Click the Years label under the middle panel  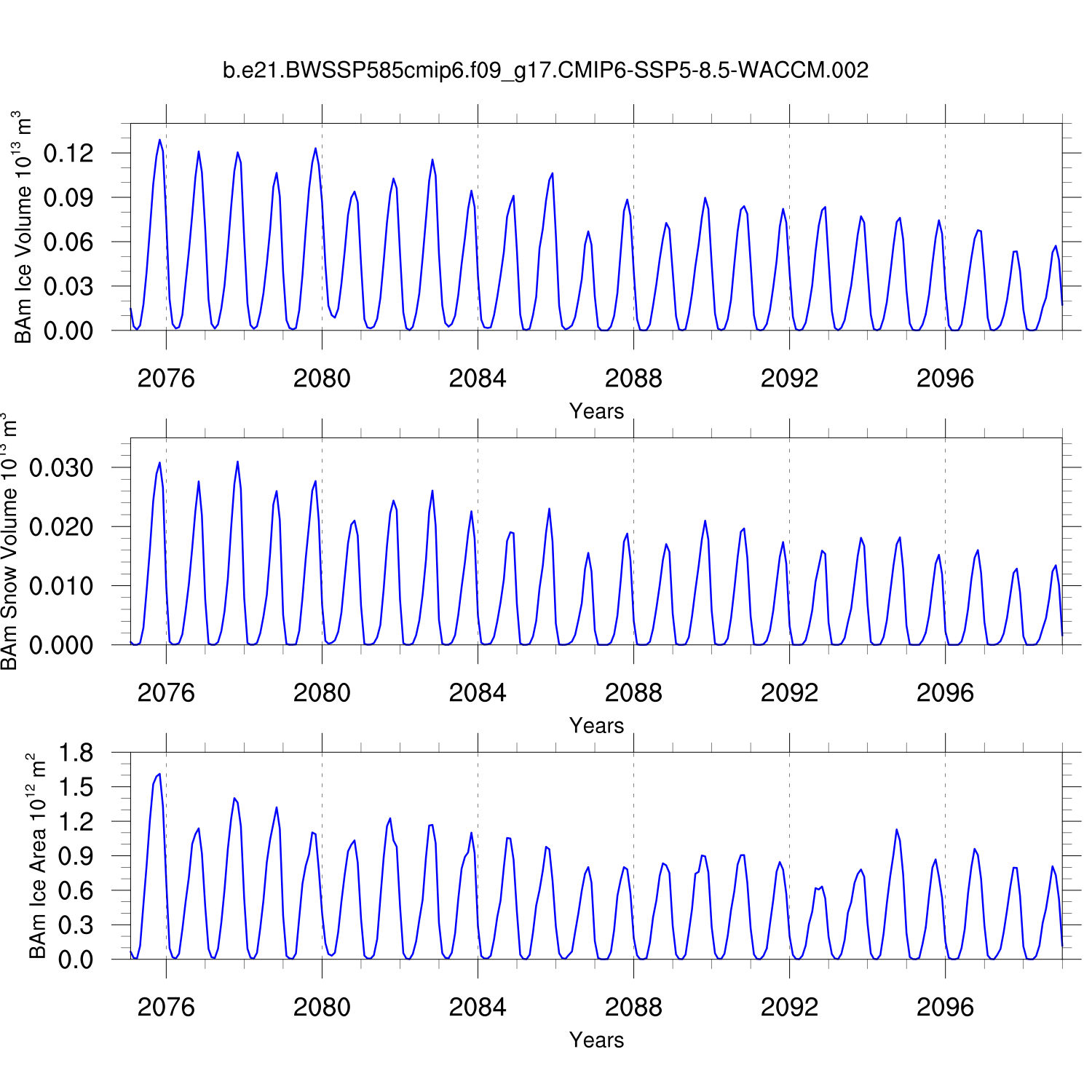[x=596, y=726]
